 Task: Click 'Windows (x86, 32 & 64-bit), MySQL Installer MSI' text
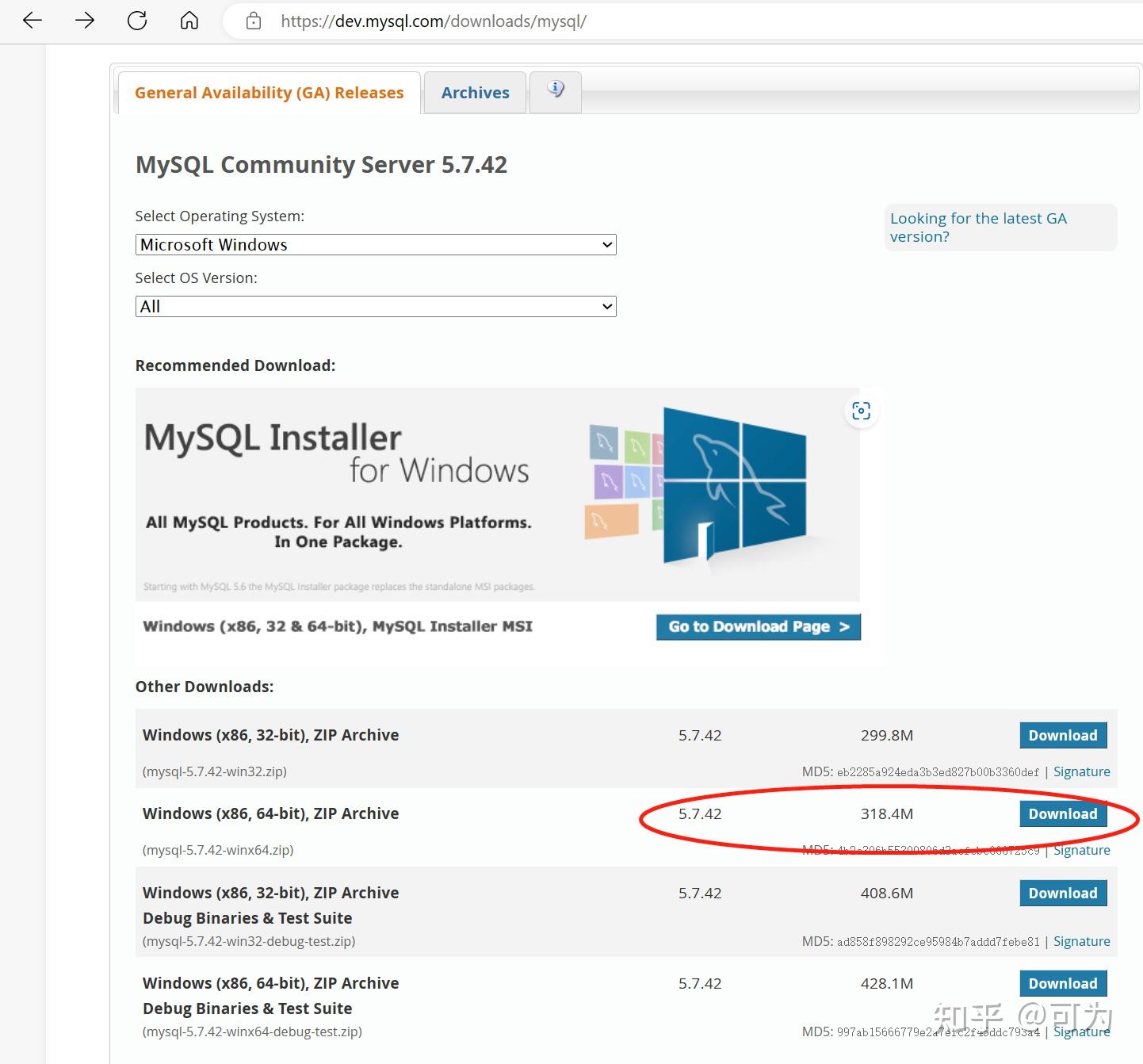pos(338,626)
